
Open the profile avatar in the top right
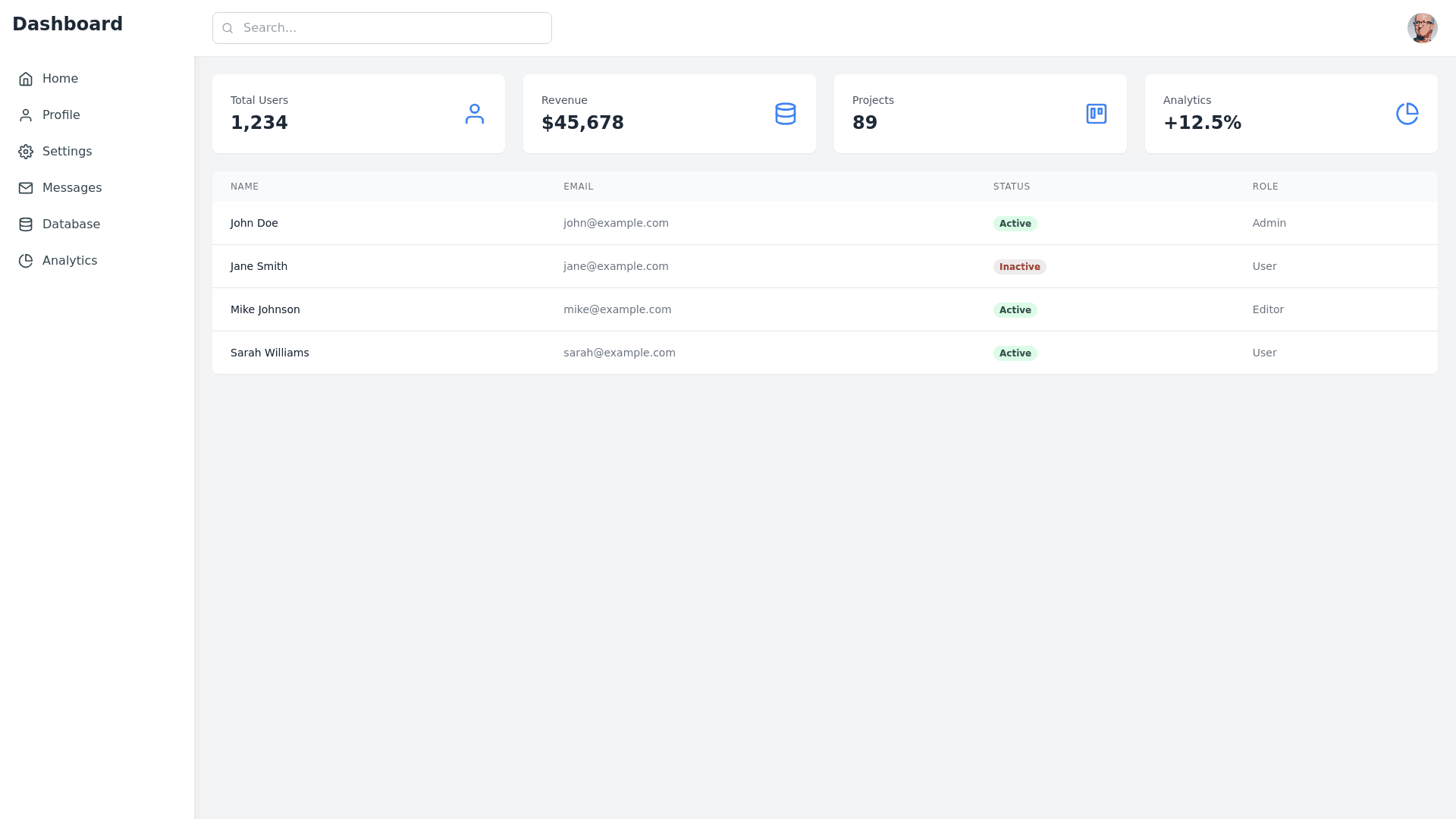[x=1423, y=27]
